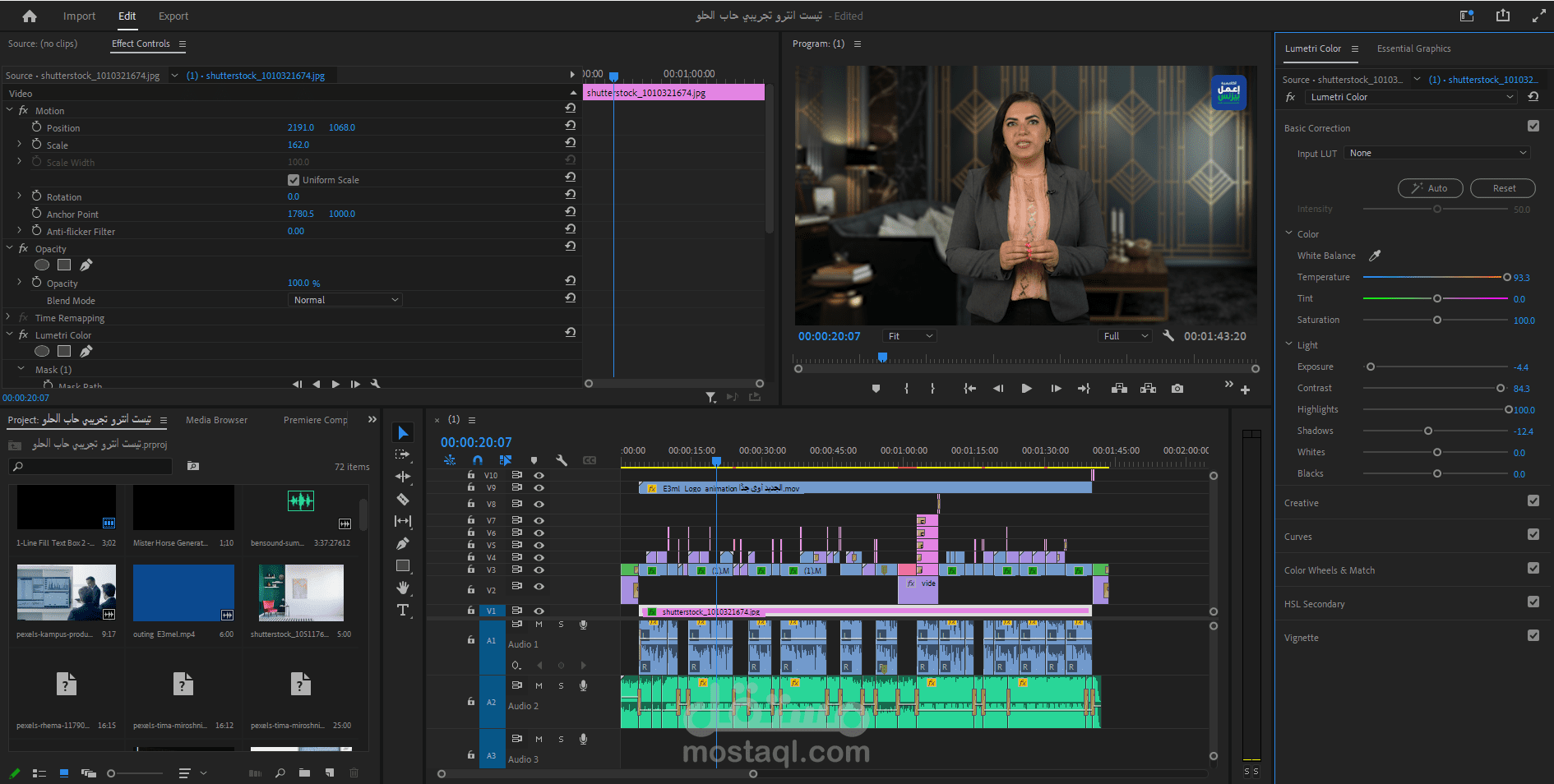Select the Track Select Forward tool
Viewport: 1554px width, 784px height.
pyautogui.click(x=403, y=454)
